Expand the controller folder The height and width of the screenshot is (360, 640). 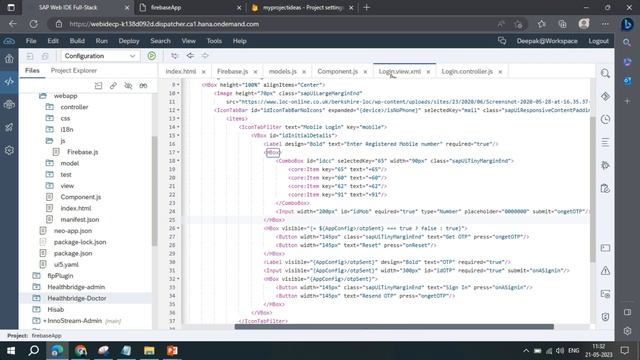click(74, 107)
